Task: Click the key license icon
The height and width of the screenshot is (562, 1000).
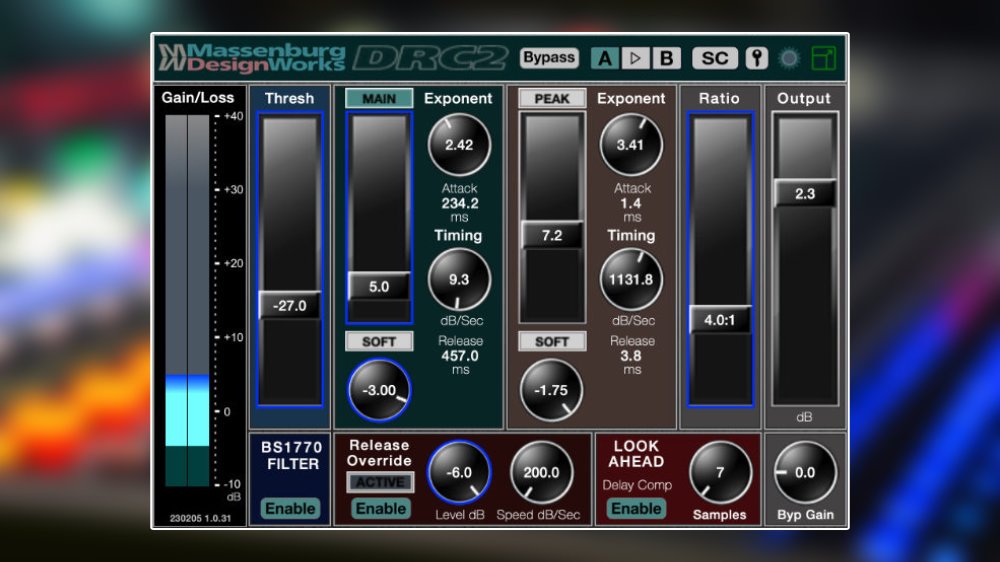Action: click(756, 58)
